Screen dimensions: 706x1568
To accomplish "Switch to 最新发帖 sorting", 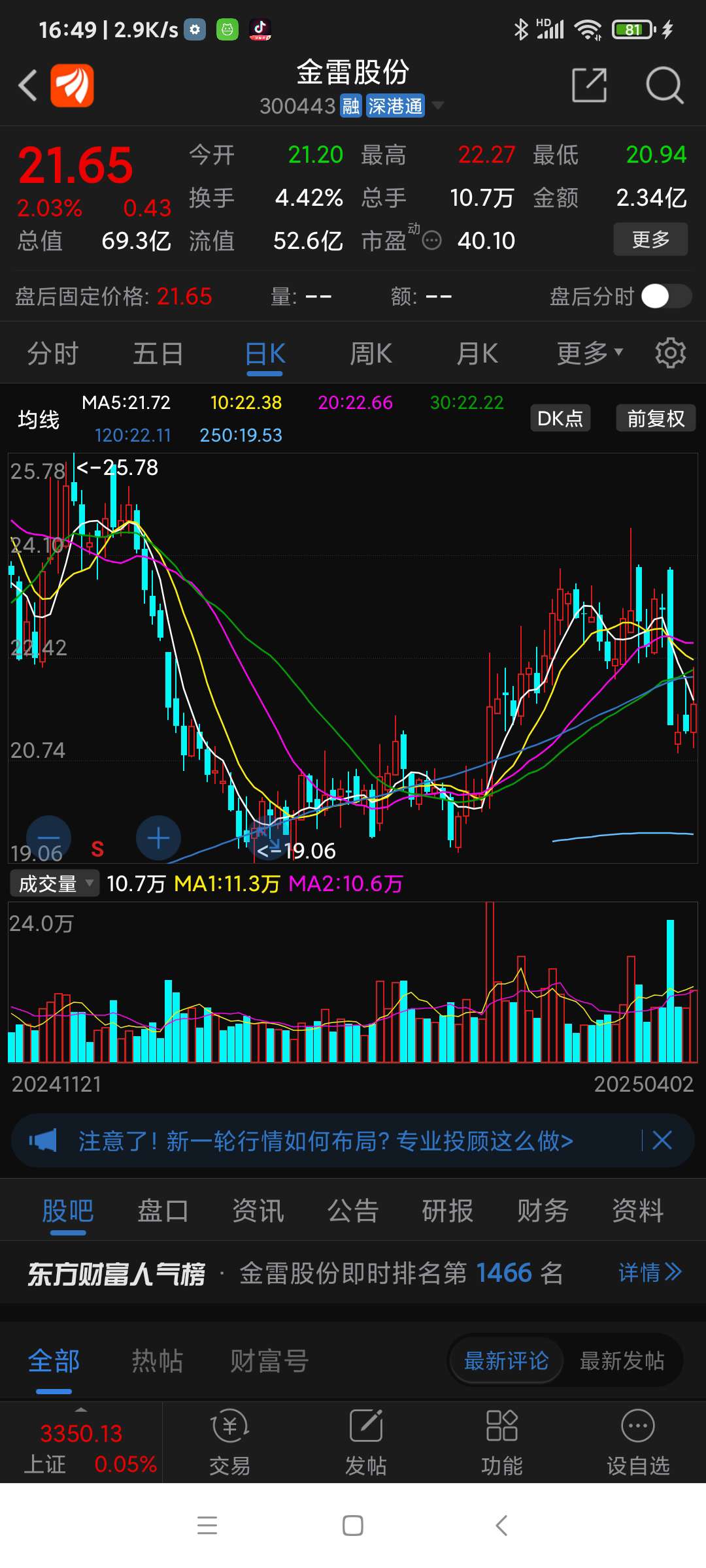I will pyautogui.click(x=622, y=1361).
